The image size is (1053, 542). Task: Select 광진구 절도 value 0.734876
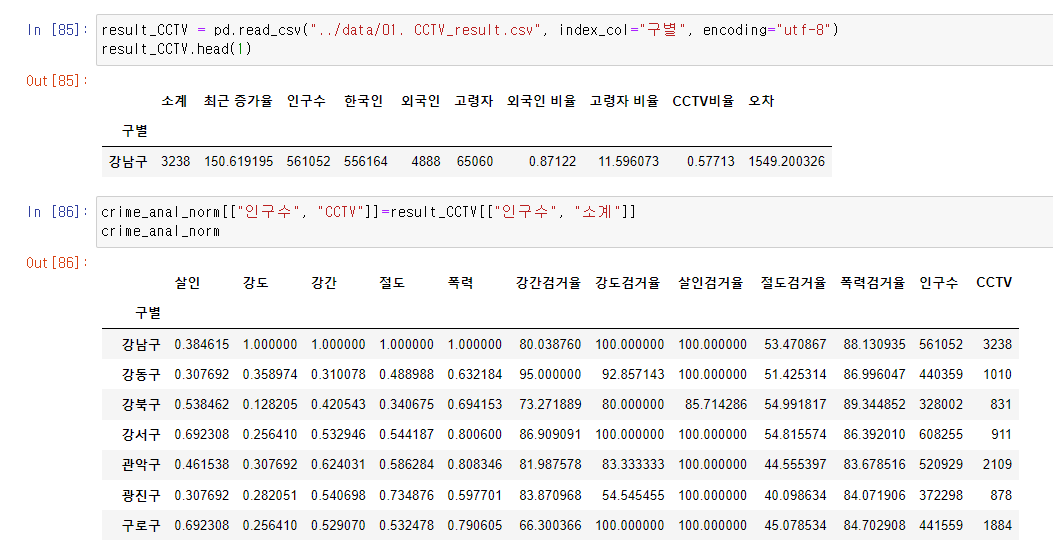click(x=406, y=495)
